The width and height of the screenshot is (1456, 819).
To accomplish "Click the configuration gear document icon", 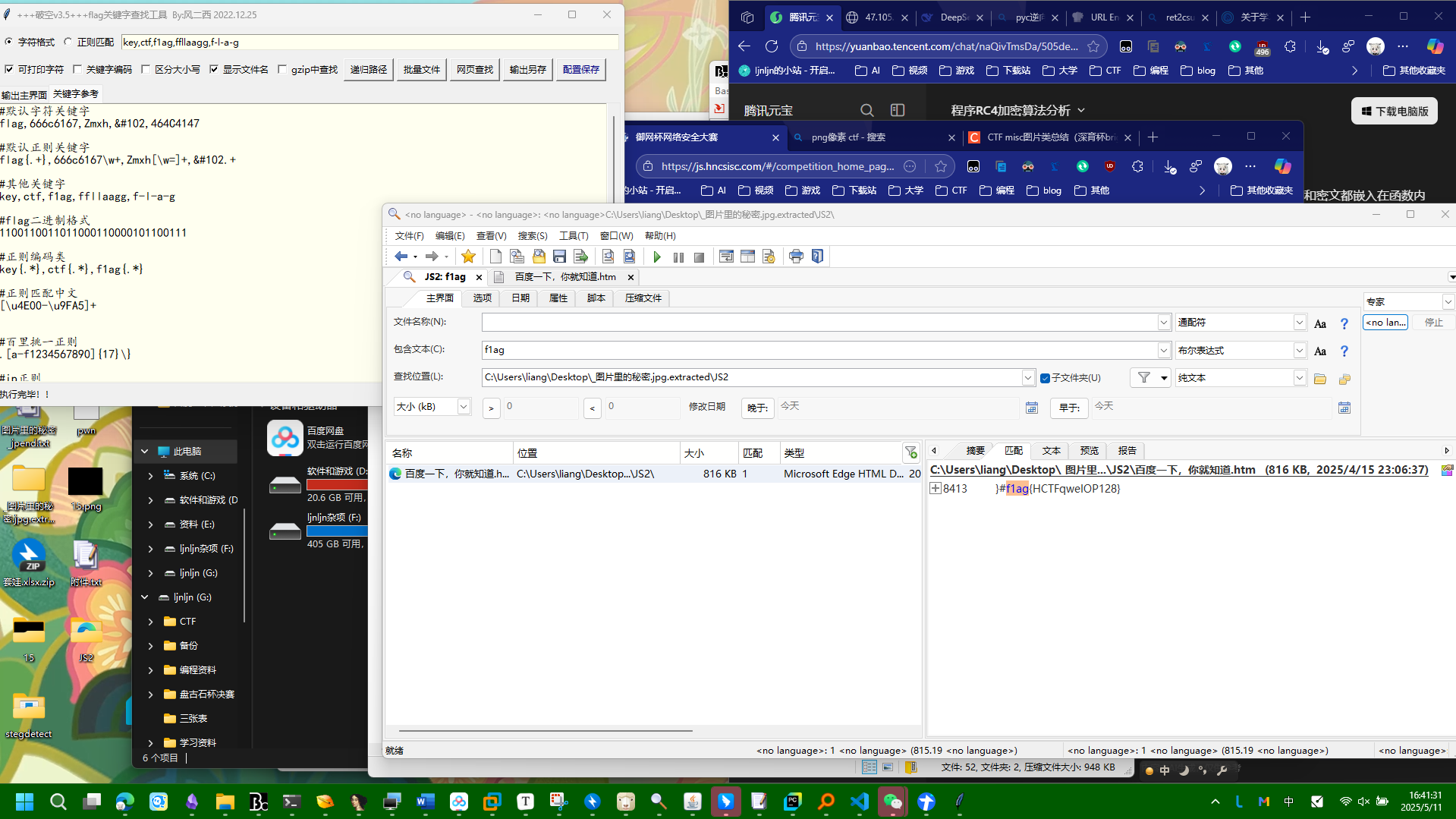I will pyautogui.click(x=769, y=257).
